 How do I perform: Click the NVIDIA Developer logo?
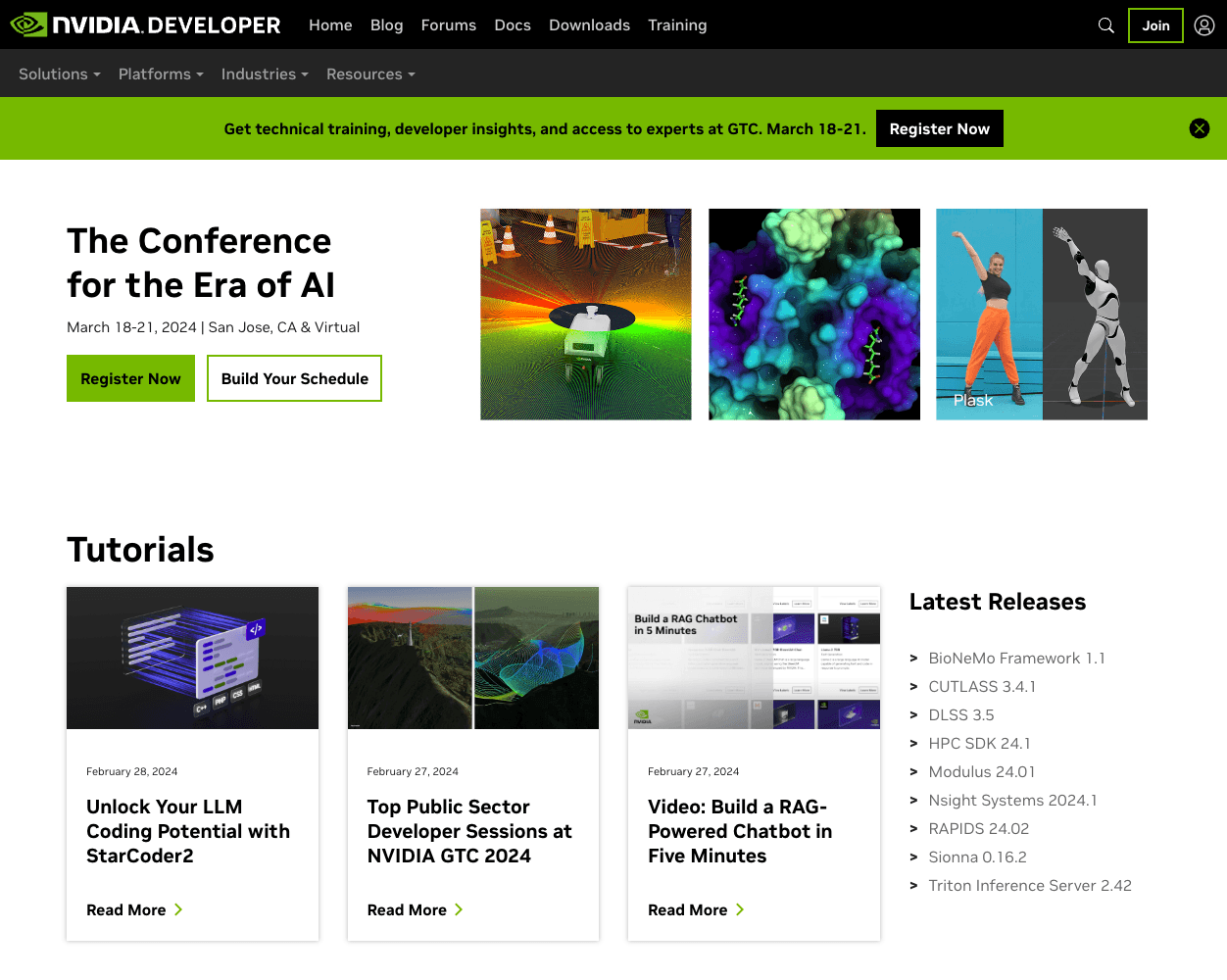[x=145, y=24]
